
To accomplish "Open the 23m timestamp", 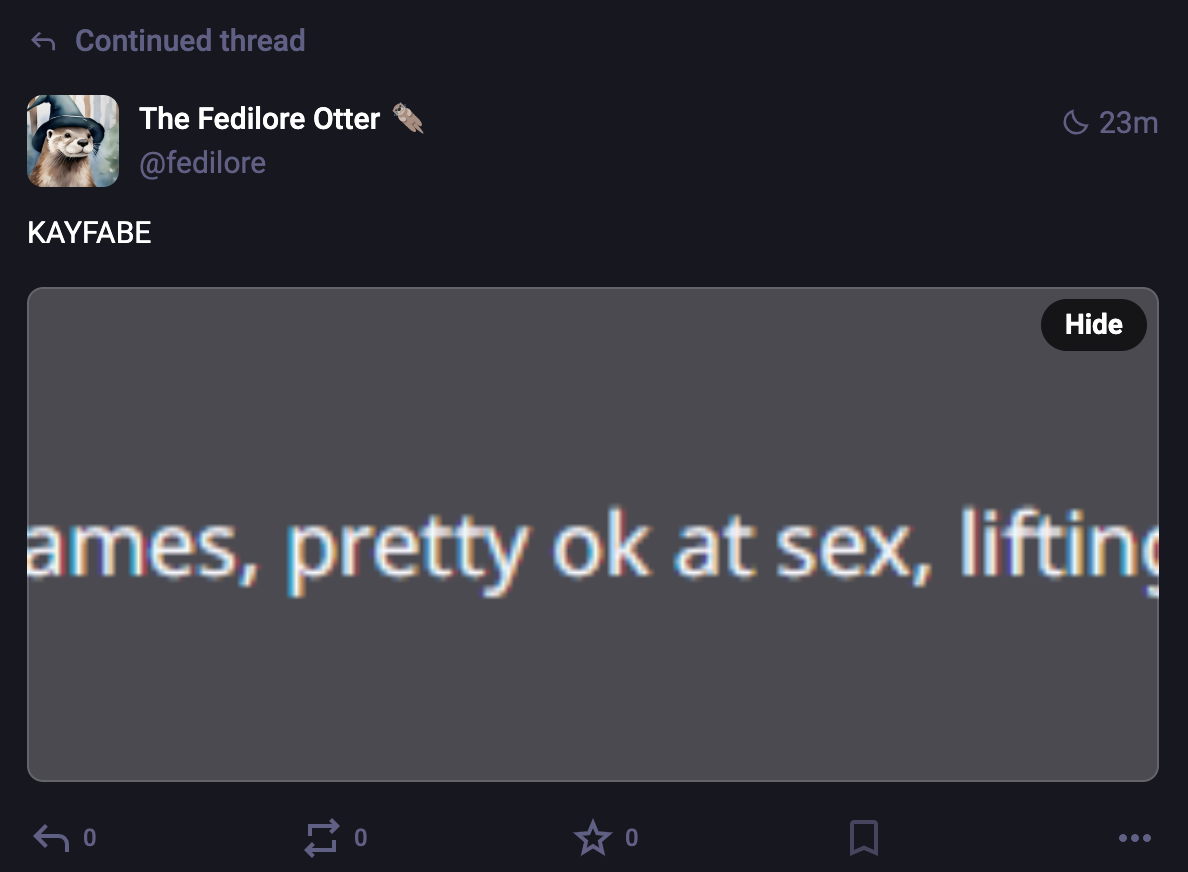I will tap(1128, 123).
